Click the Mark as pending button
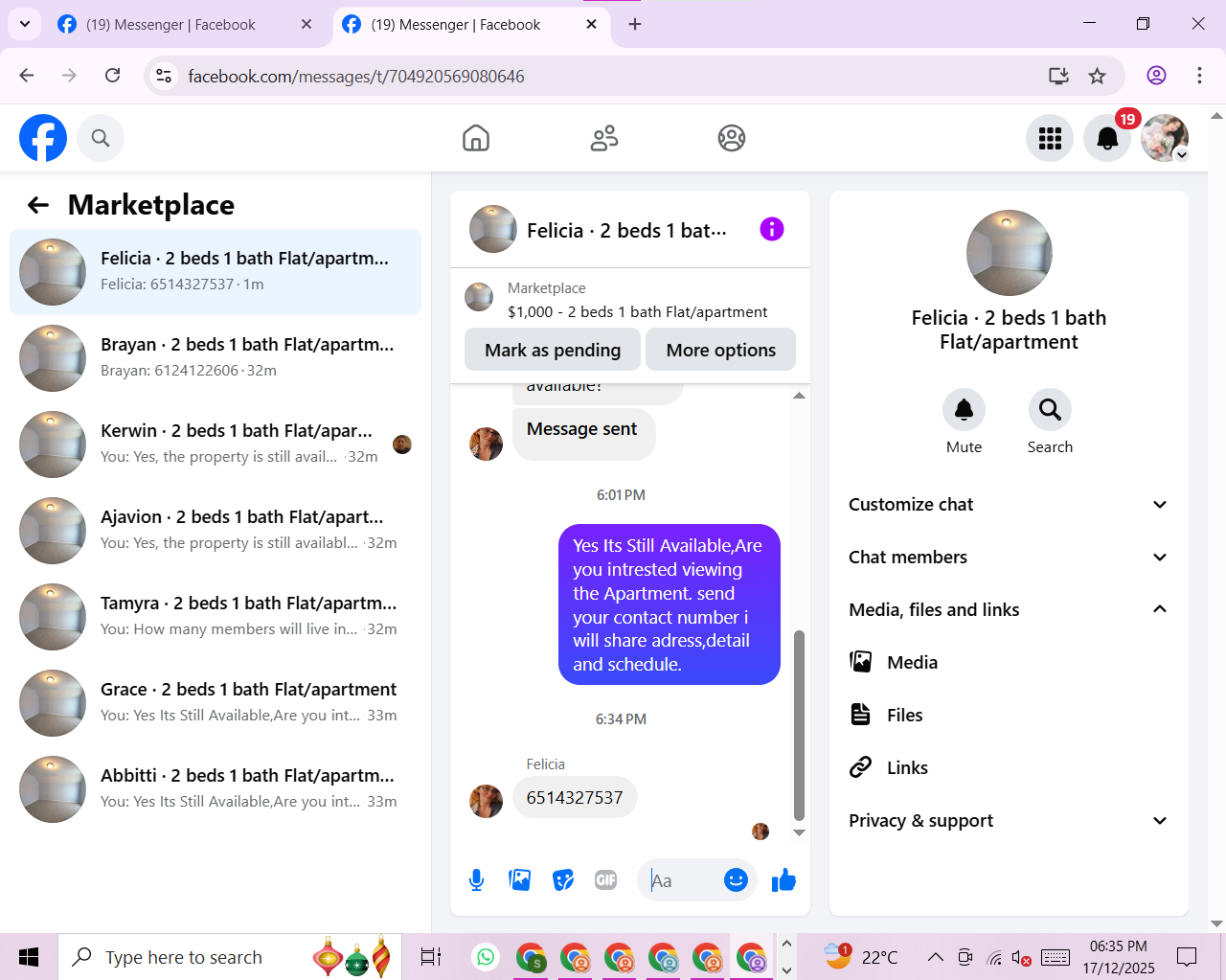This screenshot has width=1226, height=980. (553, 350)
